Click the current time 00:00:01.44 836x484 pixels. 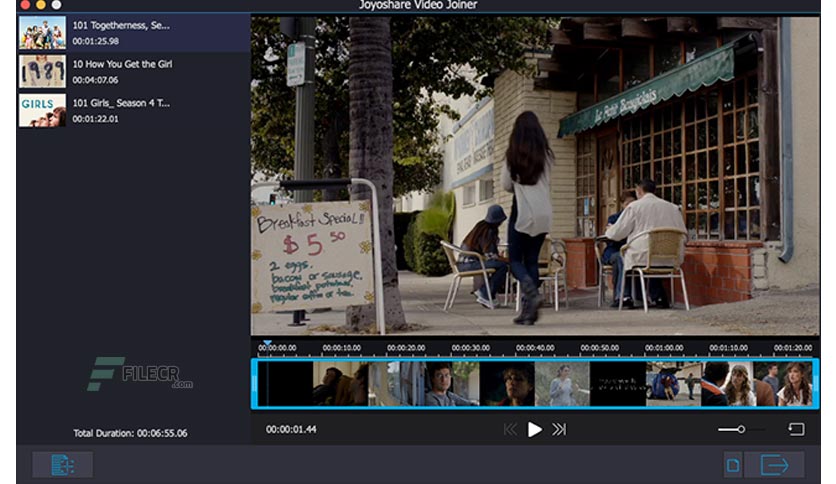coord(291,430)
